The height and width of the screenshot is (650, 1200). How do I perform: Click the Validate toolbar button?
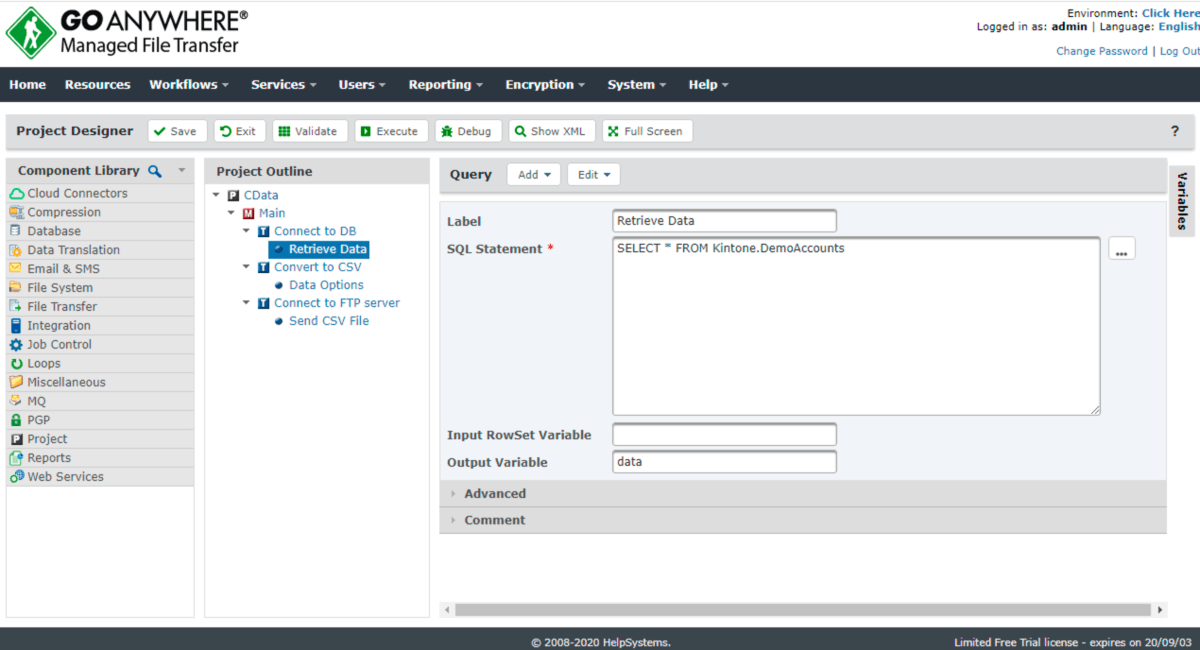coord(310,131)
